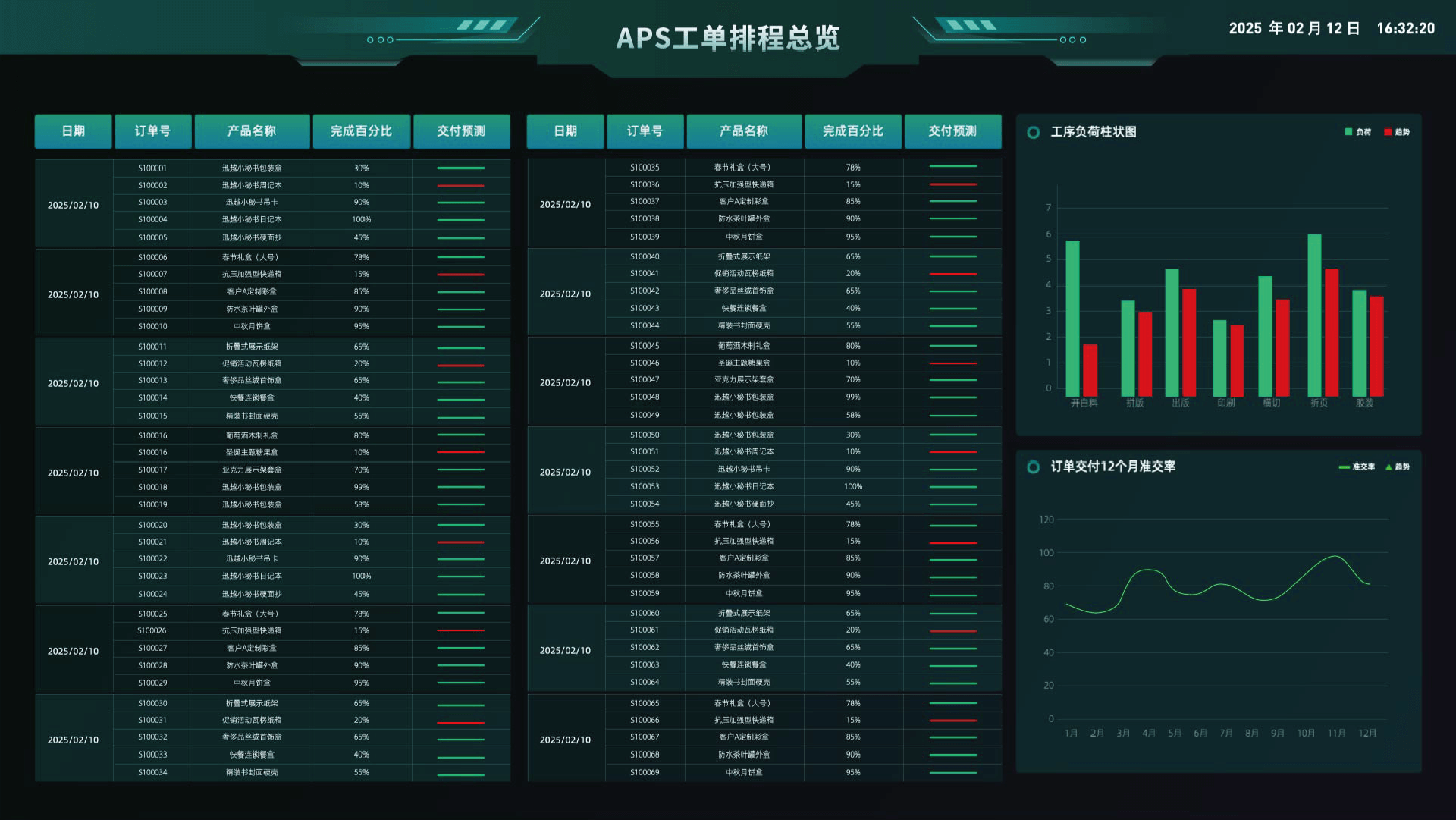Image resolution: width=1456 pixels, height=820 pixels.
Task: Click the 完成百分比 column header of the left table
Action: click(x=362, y=131)
